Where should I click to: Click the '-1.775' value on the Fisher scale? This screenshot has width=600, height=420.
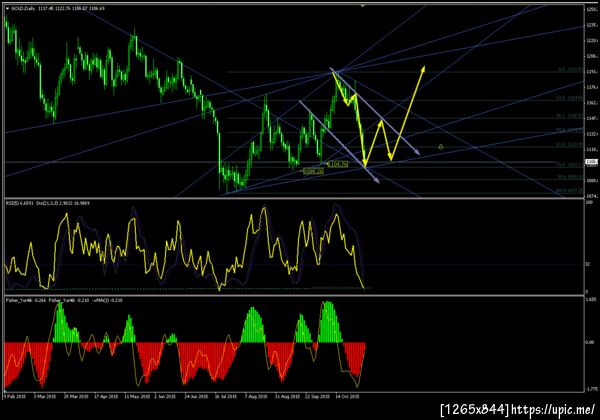click(592, 389)
